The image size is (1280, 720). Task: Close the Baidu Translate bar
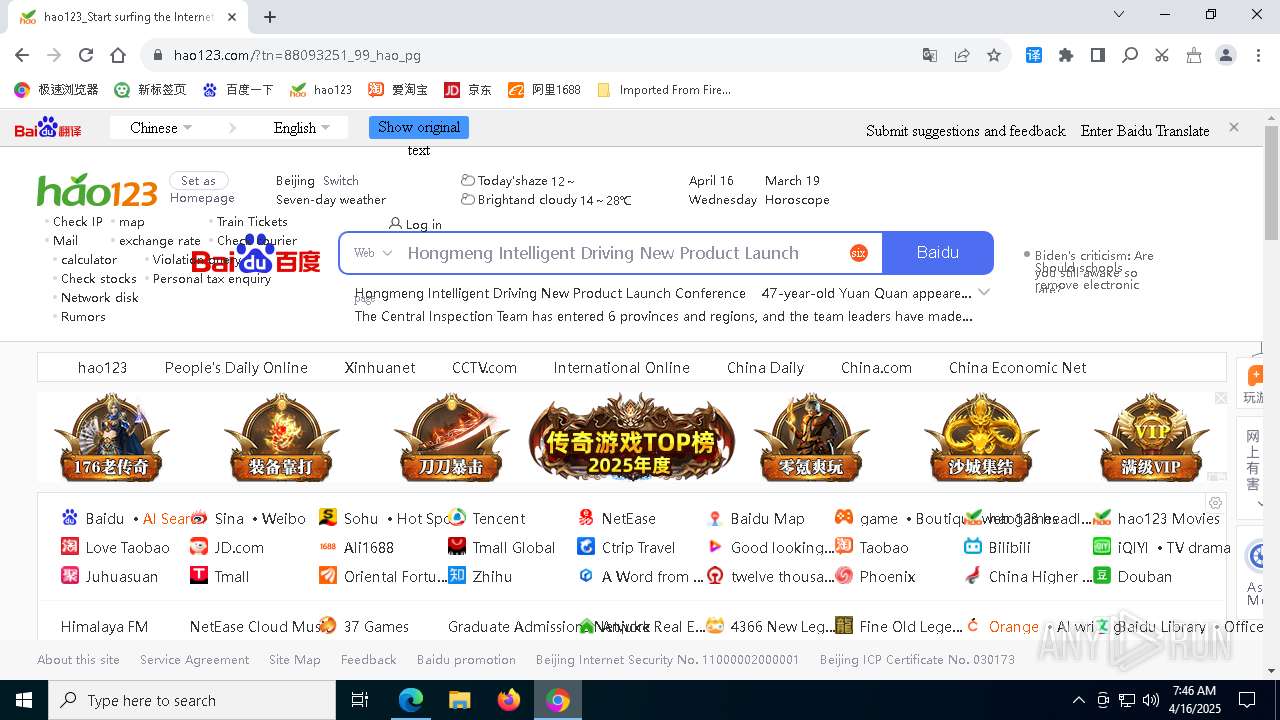[1234, 127]
